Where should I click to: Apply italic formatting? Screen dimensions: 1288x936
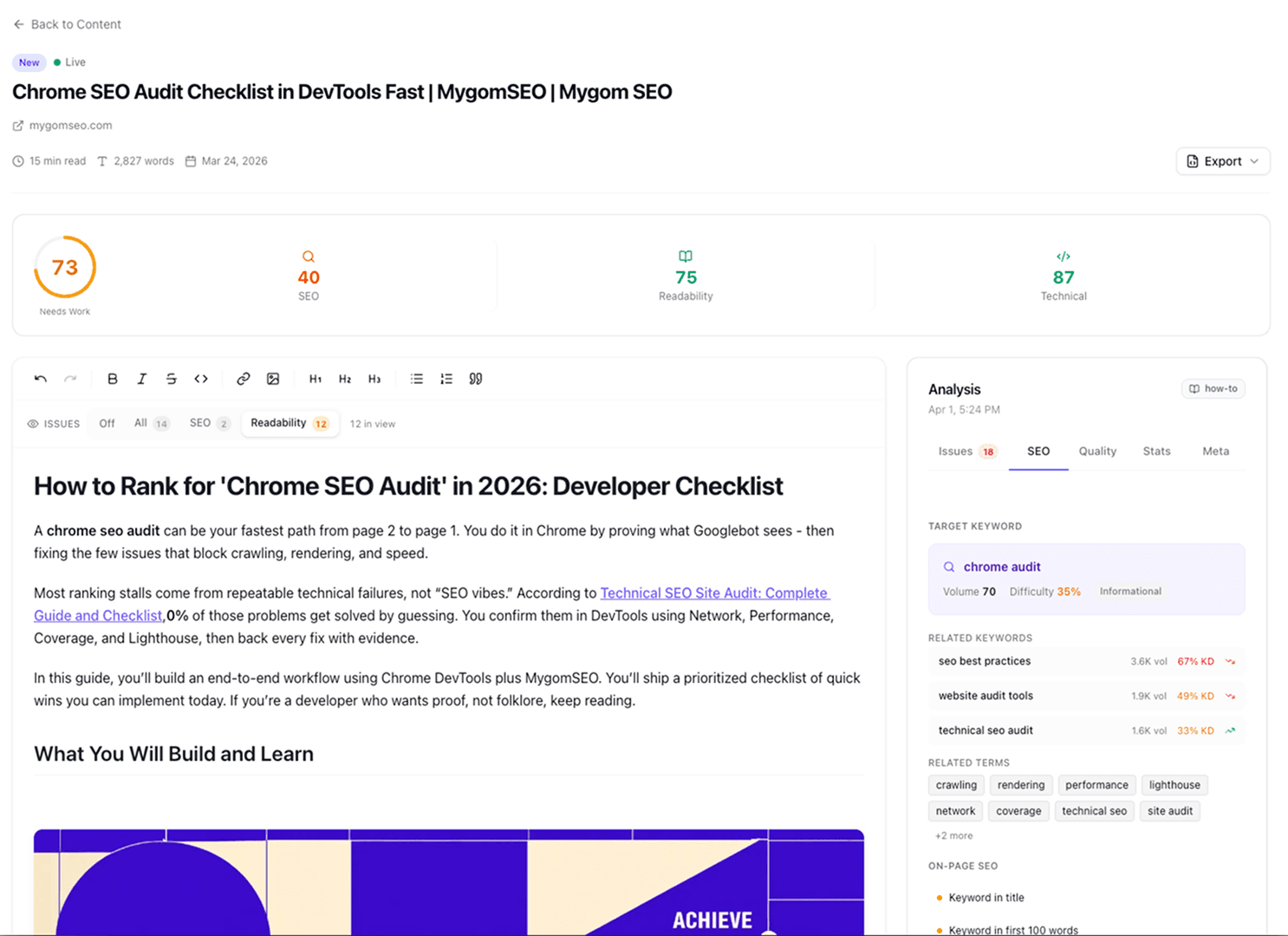click(142, 379)
